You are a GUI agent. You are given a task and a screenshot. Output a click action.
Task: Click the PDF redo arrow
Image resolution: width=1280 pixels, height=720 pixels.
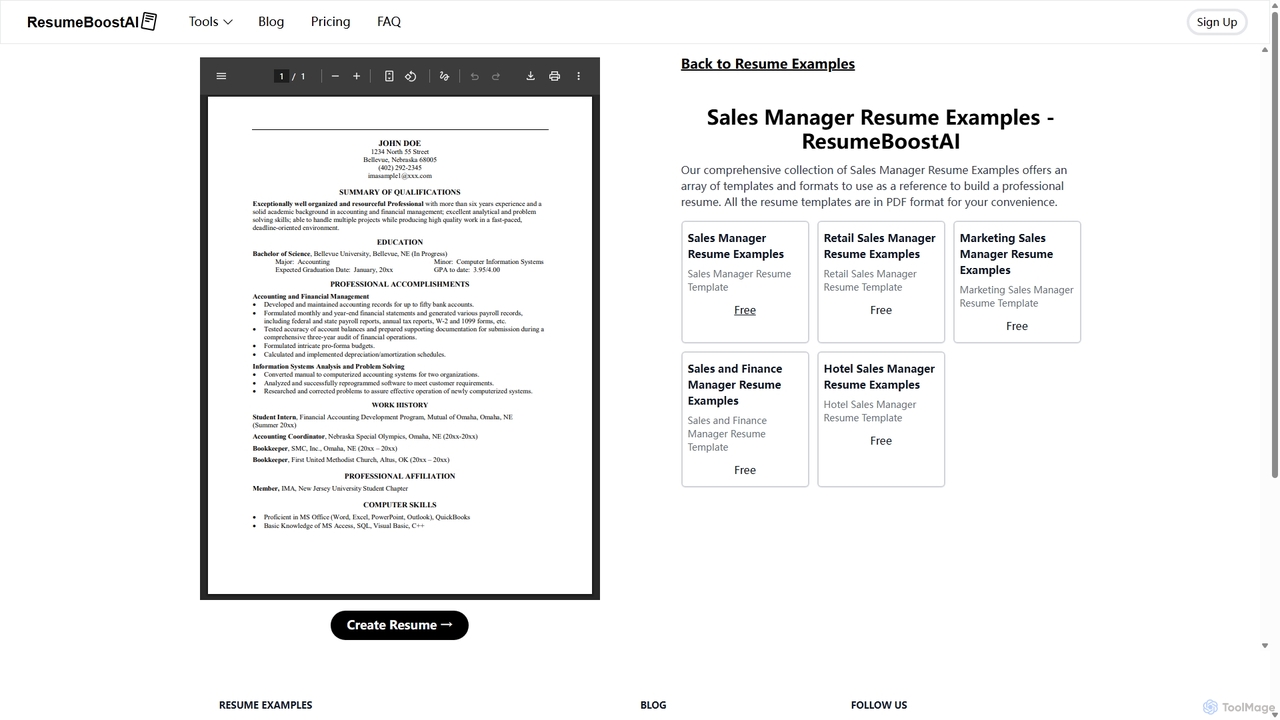click(496, 76)
